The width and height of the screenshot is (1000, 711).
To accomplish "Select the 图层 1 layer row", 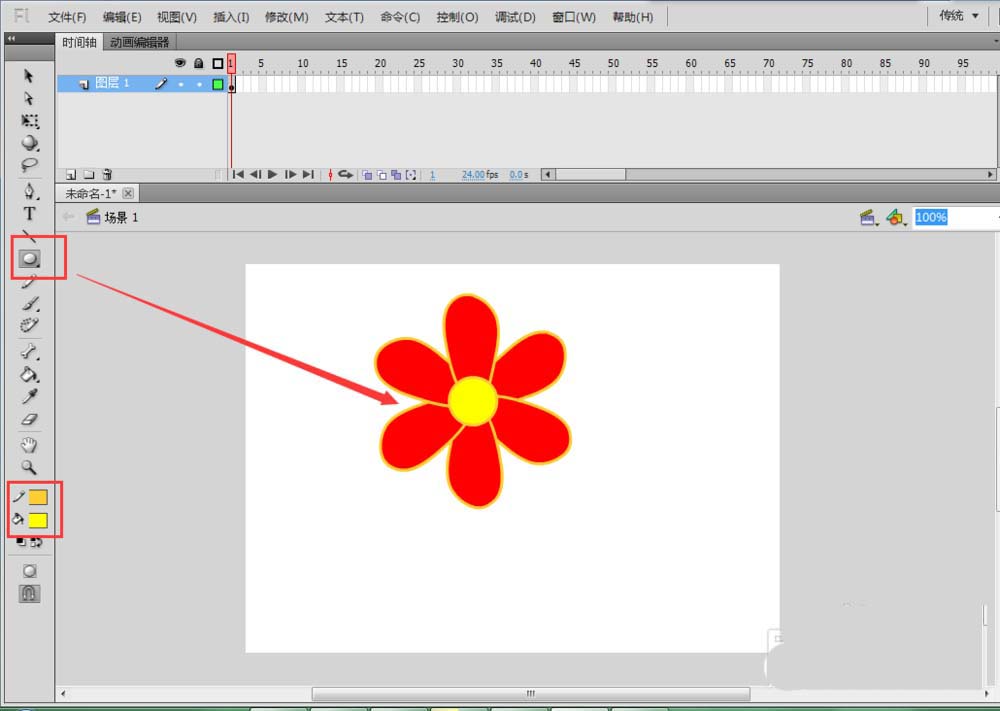I will (143, 84).
